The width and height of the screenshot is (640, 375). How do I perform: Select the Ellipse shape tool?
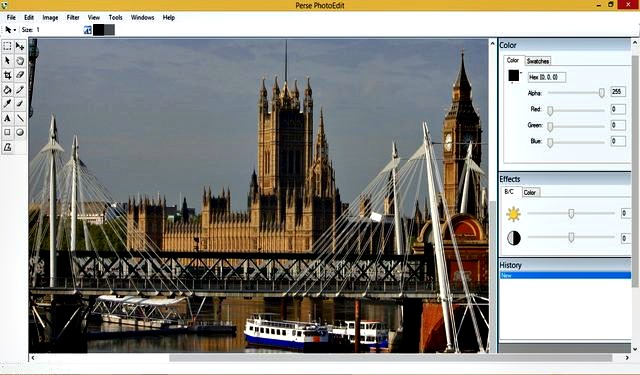pyautogui.click(x=20, y=133)
